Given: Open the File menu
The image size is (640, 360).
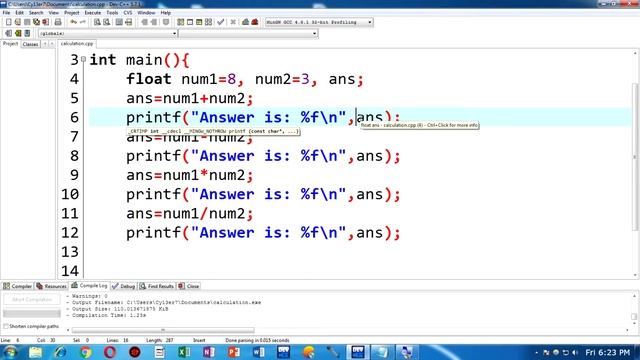Looking at the screenshot, I should tap(6, 13).
